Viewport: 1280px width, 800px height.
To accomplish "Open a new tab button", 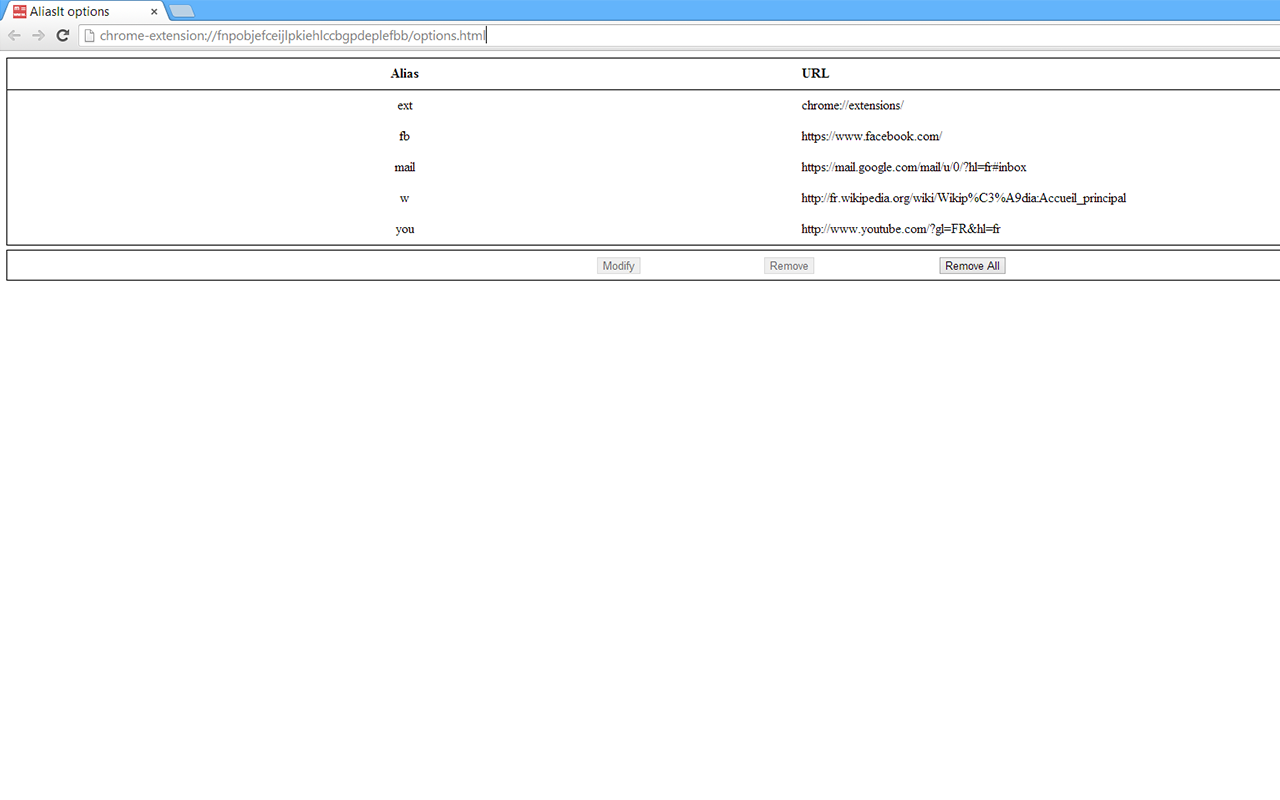I will [181, 11].
